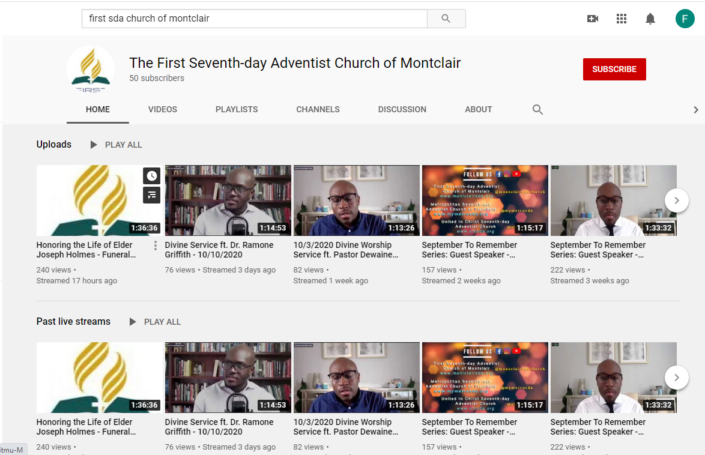
Task: Open the YouTube apps grid icon
Action: 621,18
